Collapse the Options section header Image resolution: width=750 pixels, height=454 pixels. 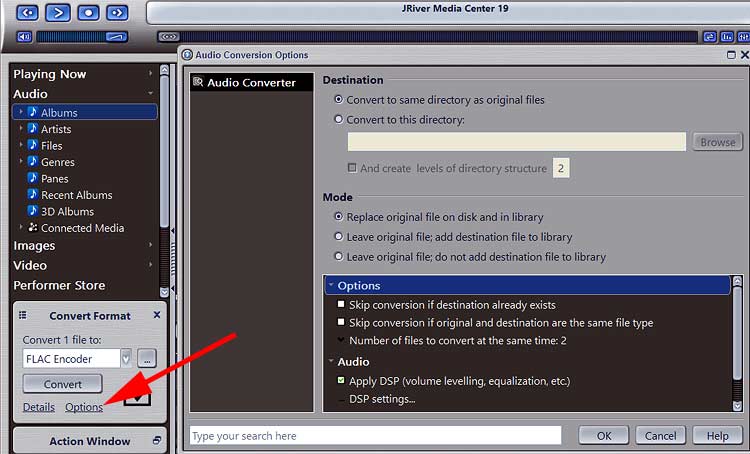(x=331, y=286)
